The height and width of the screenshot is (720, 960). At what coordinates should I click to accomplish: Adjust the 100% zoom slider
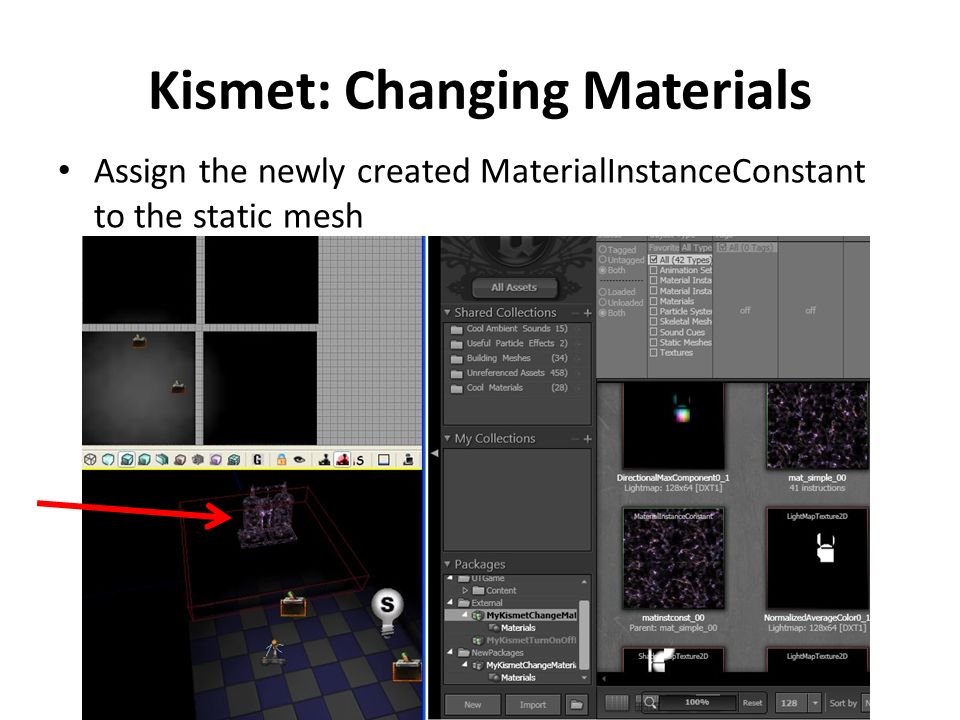(x=697, y=702)
